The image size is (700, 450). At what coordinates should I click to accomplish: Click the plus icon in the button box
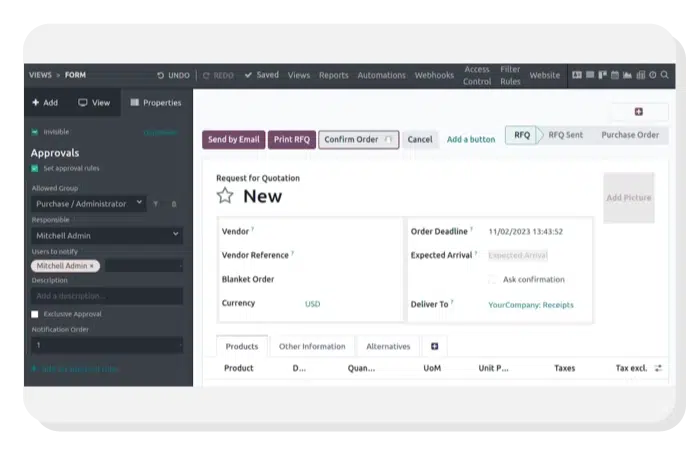pos(639,112)
